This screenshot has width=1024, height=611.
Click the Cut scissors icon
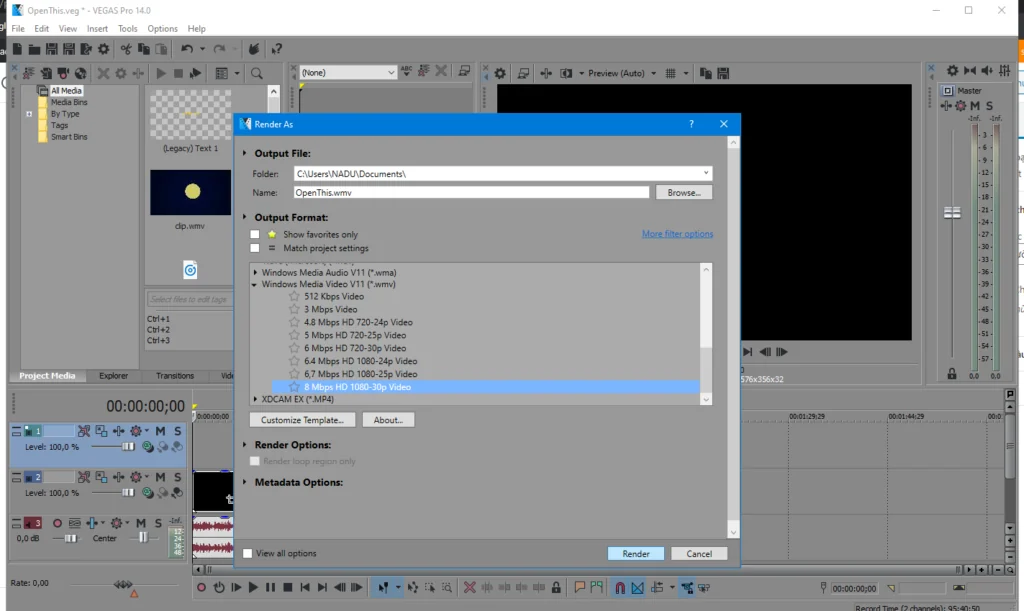[x=126, y=49]
